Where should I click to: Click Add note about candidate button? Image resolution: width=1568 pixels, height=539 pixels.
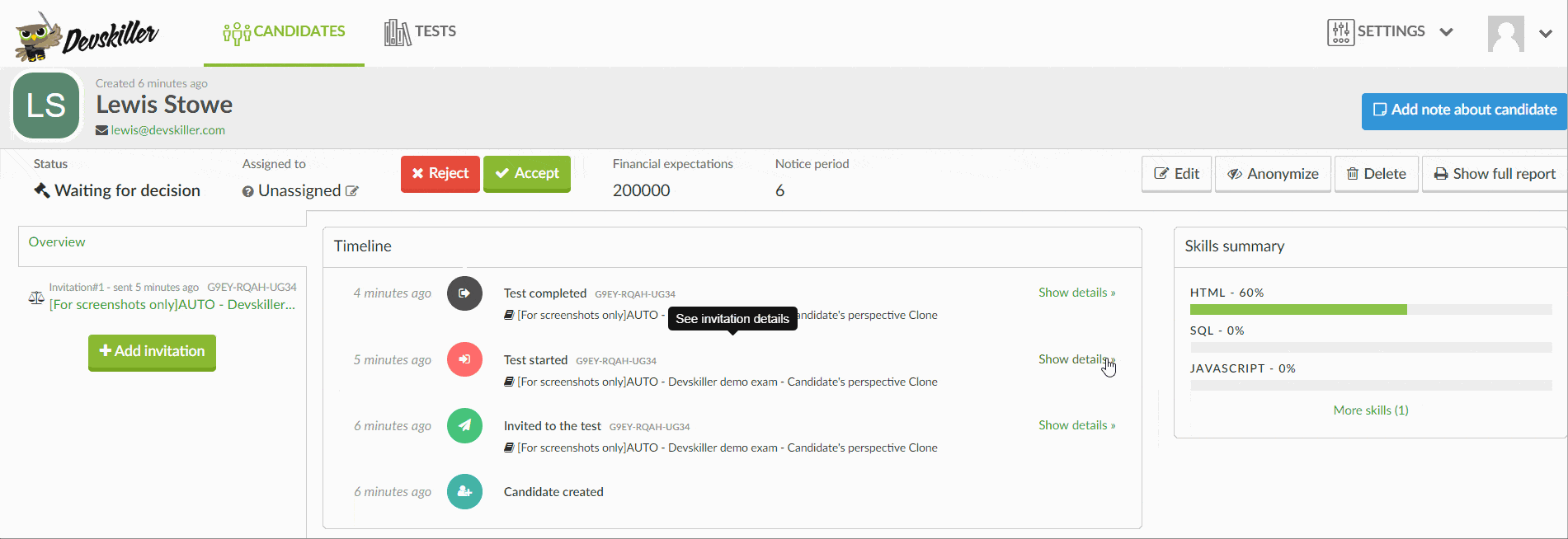(x=1464, y=110)
